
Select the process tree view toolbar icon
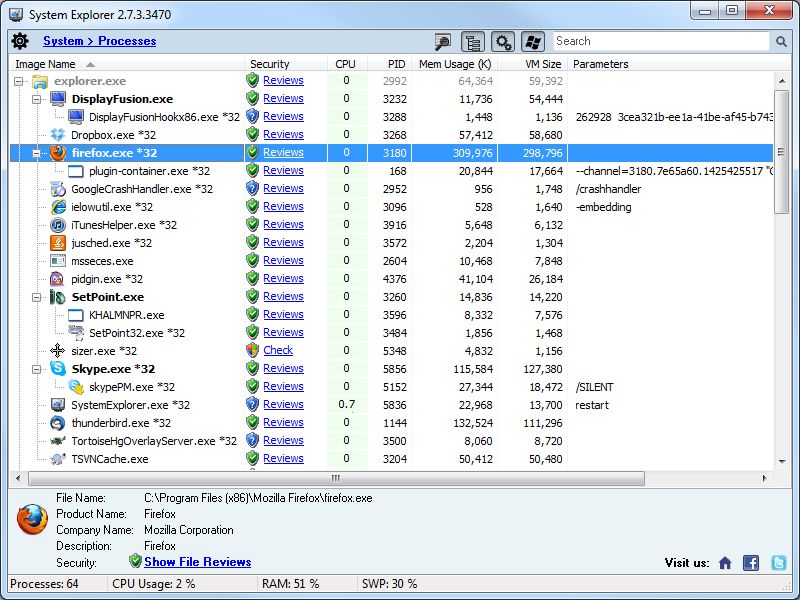coord(471,40)
